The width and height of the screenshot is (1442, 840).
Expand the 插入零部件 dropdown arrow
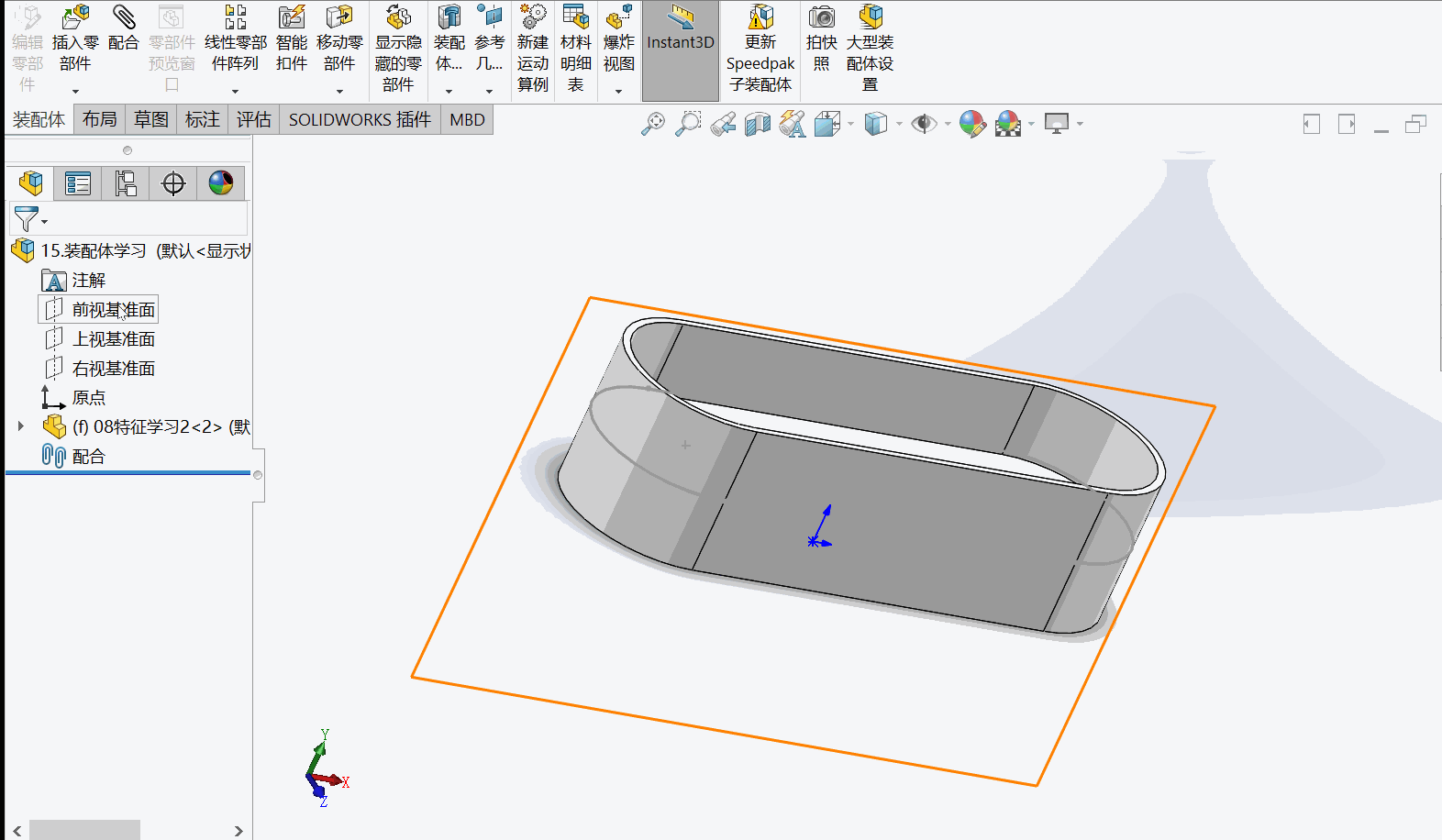coord(75,91)
